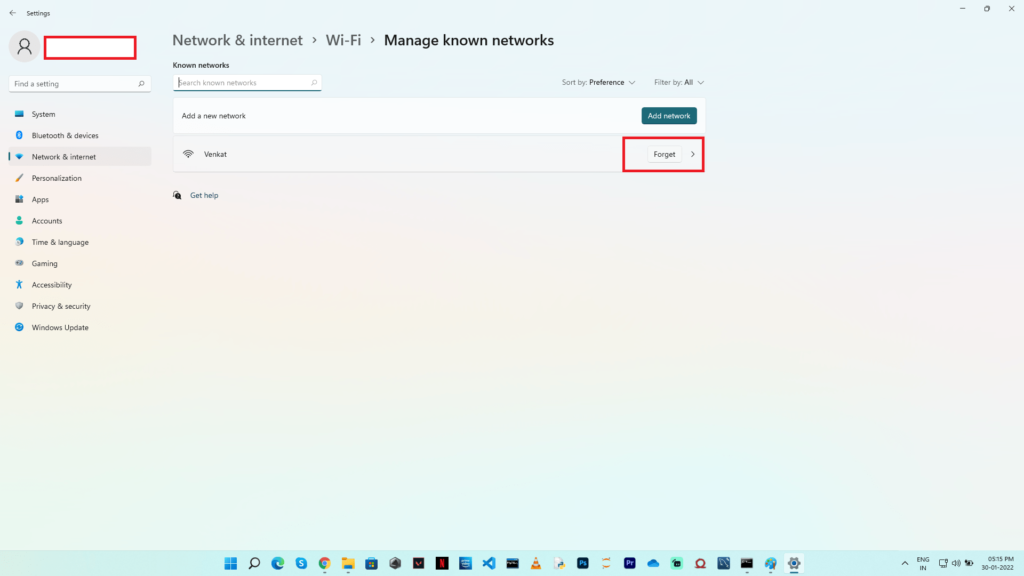The height and width of the screenshot is (576, 1024).
Task: Open Windows Update settings section
Action: coord(60,327)
